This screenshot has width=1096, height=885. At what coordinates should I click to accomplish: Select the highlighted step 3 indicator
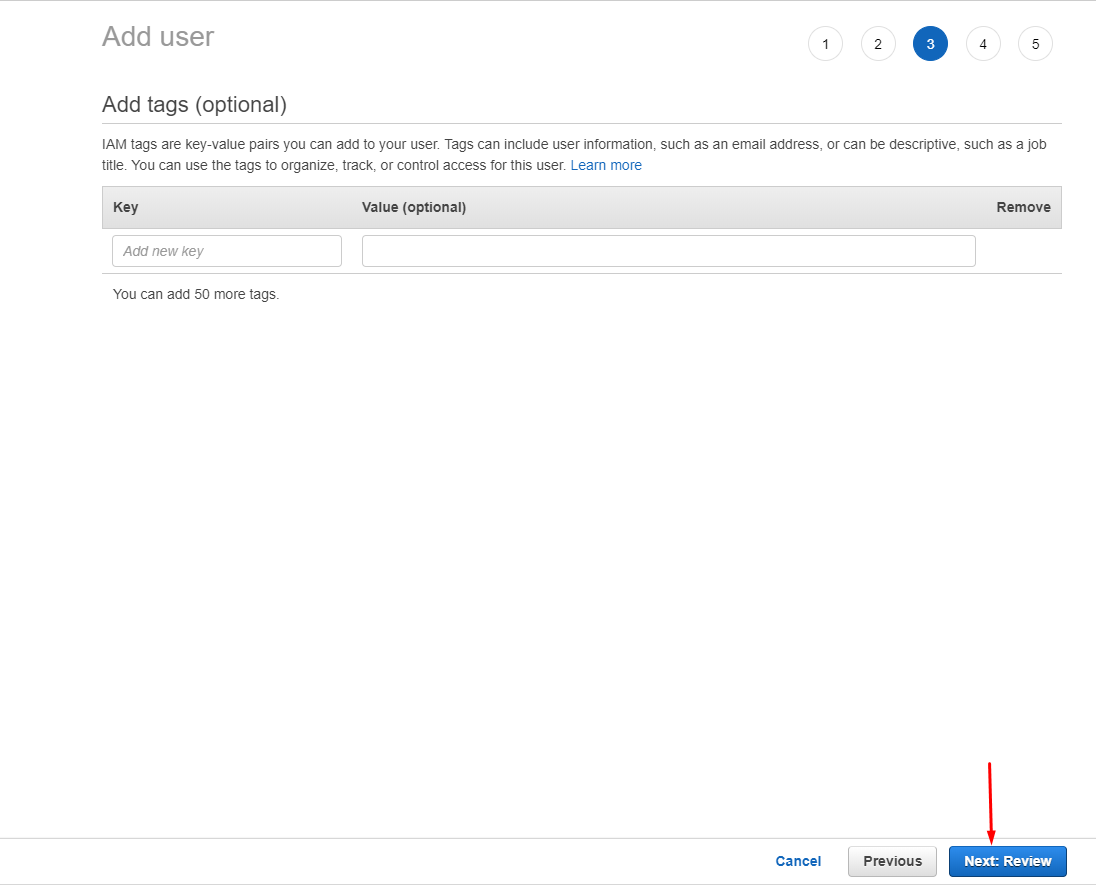930,43
